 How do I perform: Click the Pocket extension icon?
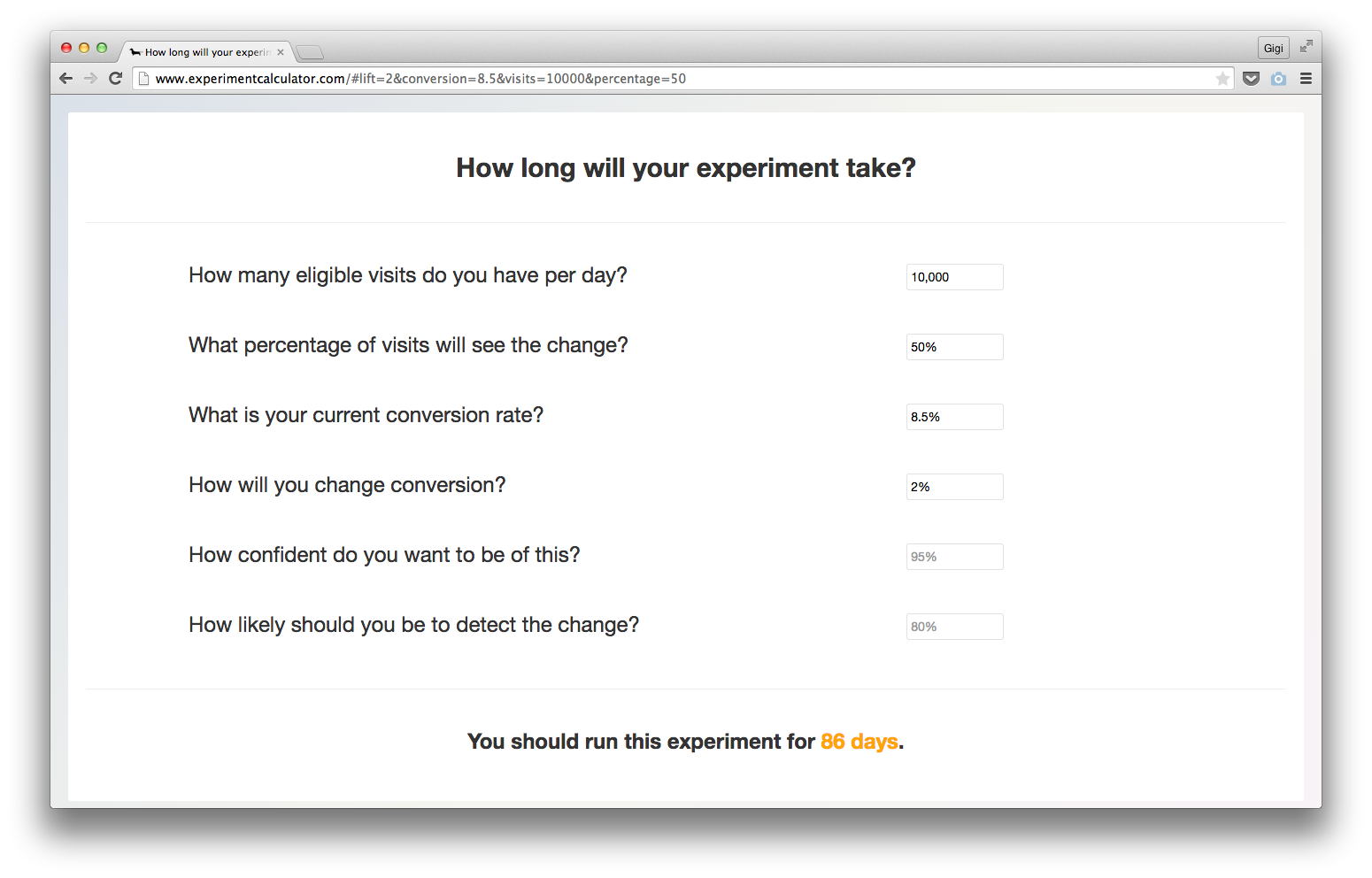pyautogui.click(x=1251, y=79)
